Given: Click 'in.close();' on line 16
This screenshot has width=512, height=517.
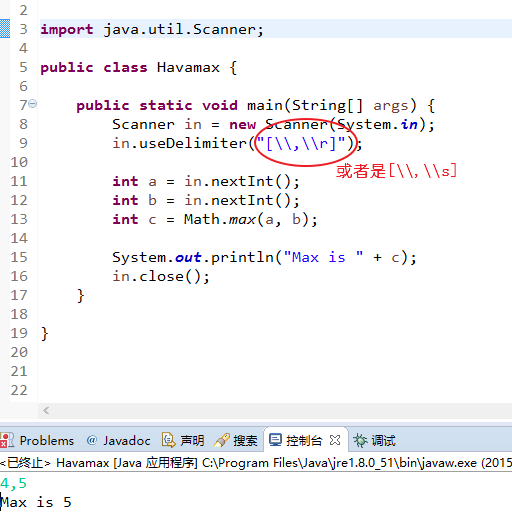Looking at the screenshot, I should pos(161,276).
